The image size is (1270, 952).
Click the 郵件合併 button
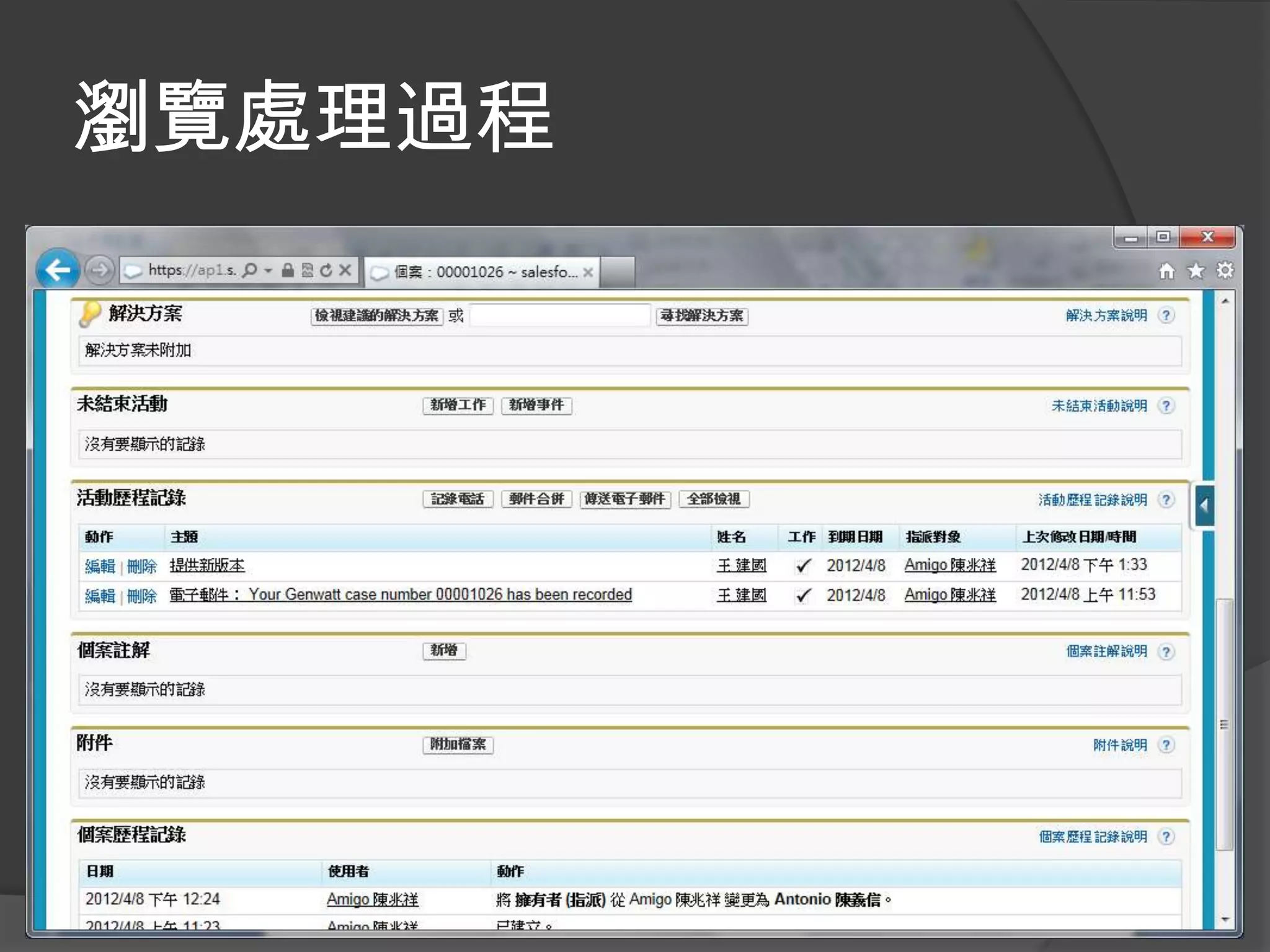(536, 499)
